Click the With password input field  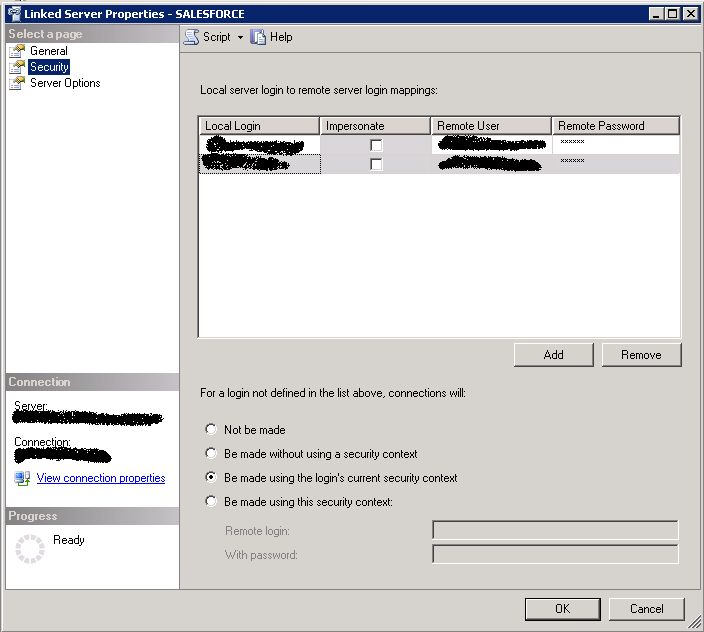555,554
